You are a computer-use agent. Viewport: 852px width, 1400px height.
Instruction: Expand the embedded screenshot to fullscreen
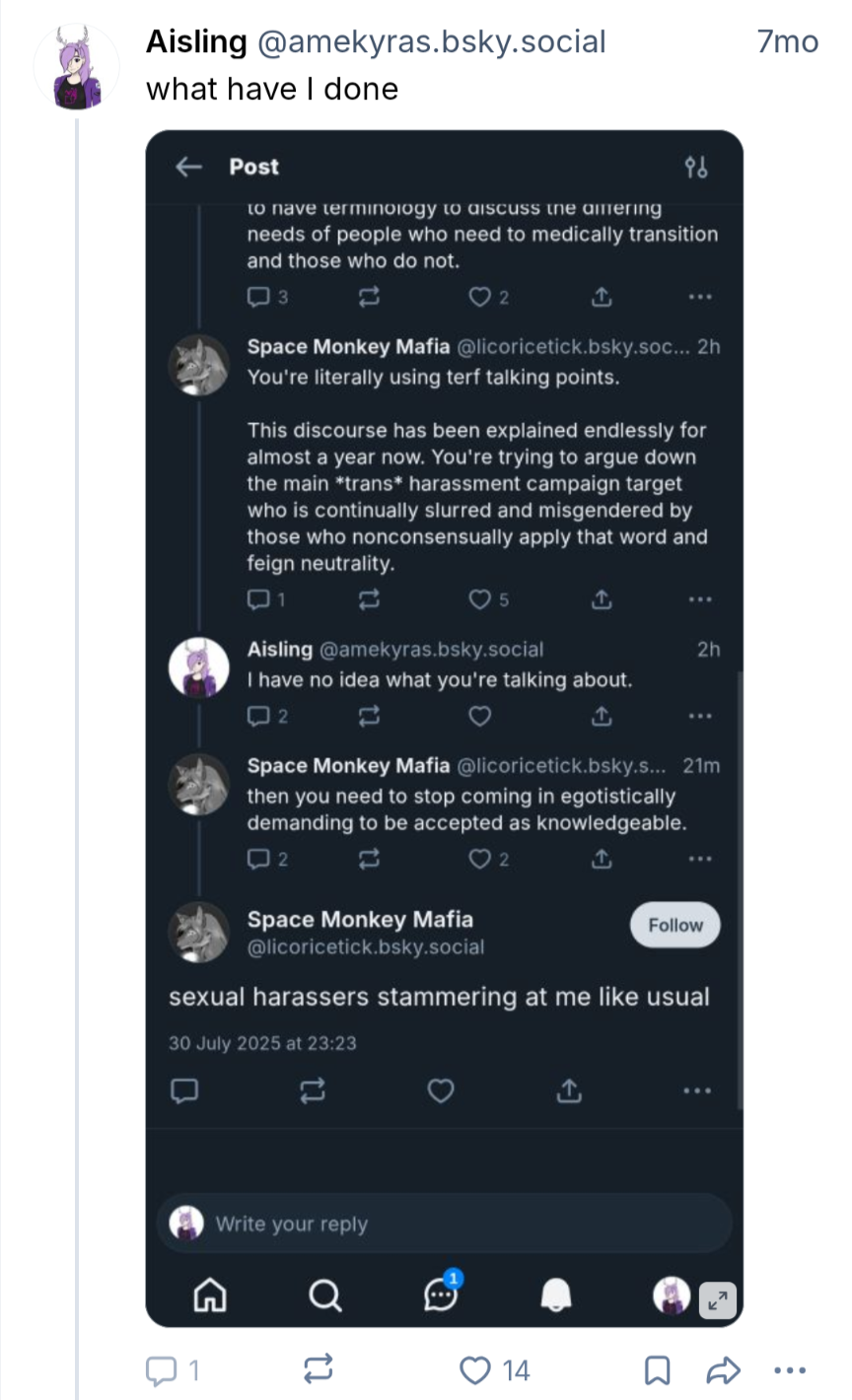click(x=718, y=1301)
